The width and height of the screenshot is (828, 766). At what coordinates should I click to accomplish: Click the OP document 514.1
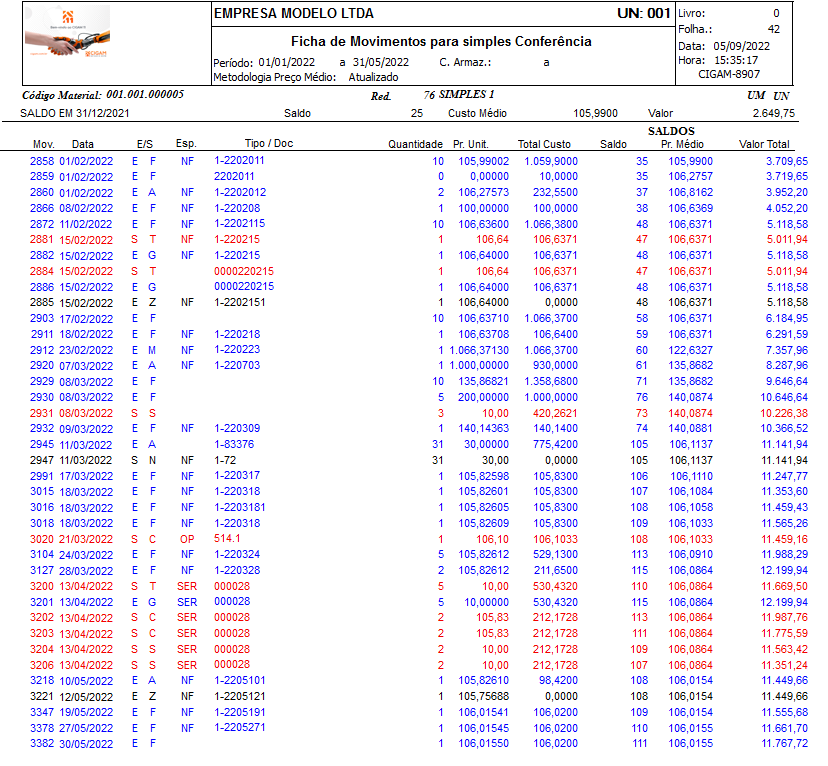[227, 538]
